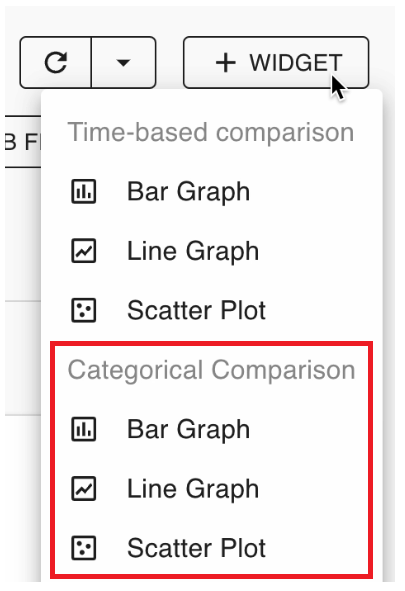
Task: Select the Time-based Scatter Plot icon
Action: 84,310
